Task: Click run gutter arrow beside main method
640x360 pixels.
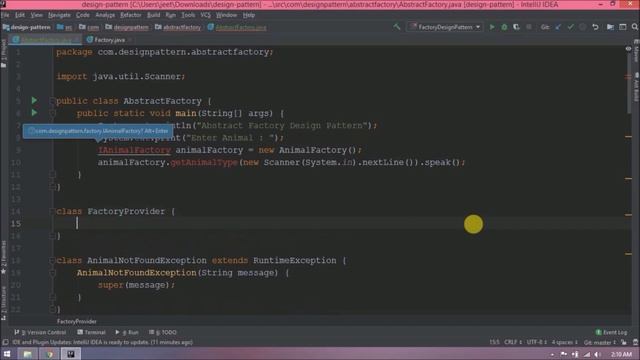Action: (34, 113)
